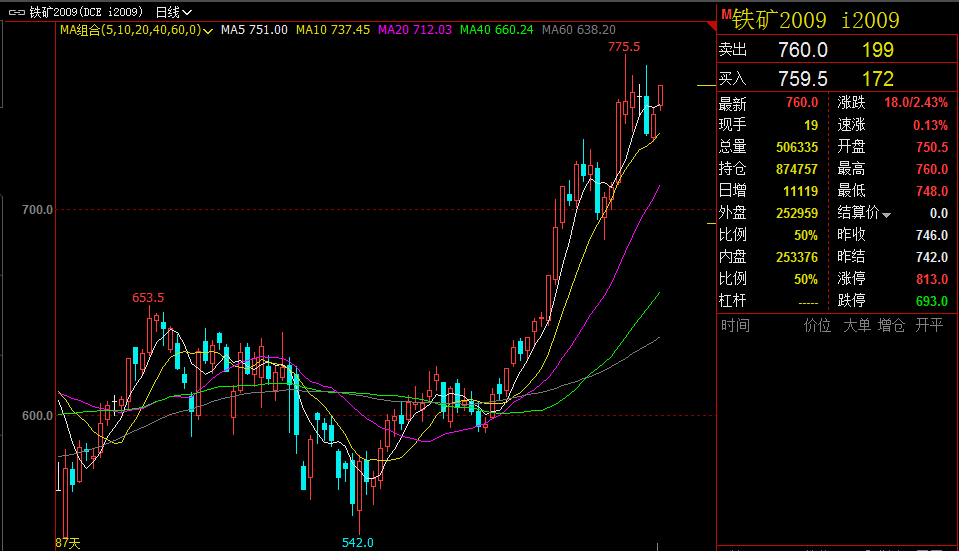This screenshot has height=551, width=959.
Task: Click the 大单 column header
Action: pyautogui.click(x=857, y=325)
